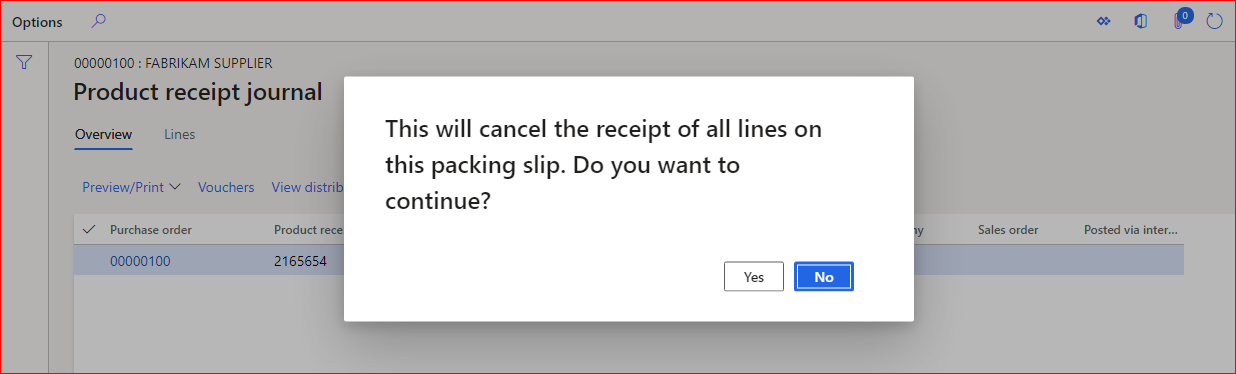Open the Office app icon
Screen dimensions: 1236x374
pos(1141,21)
